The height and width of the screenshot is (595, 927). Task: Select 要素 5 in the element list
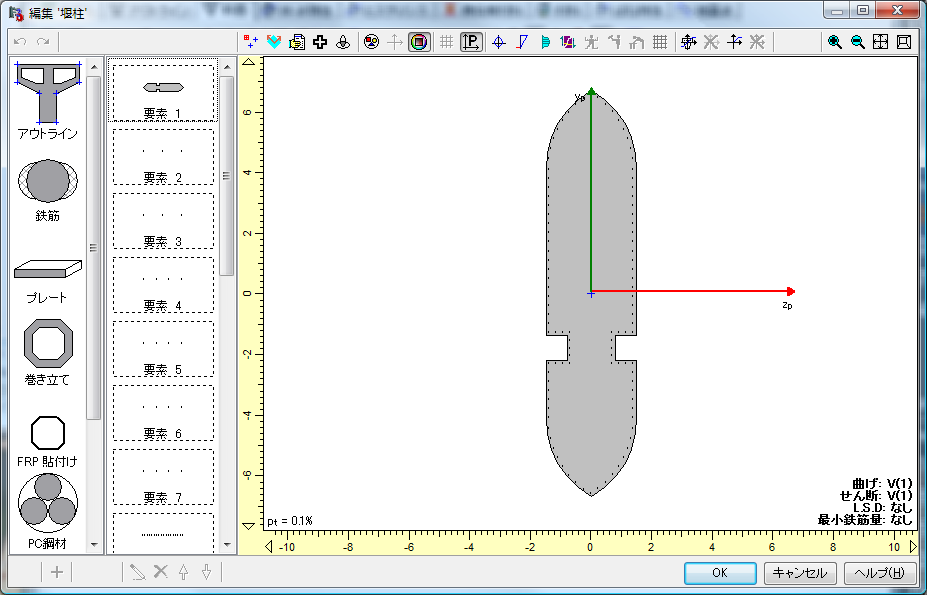coord(163,348)
